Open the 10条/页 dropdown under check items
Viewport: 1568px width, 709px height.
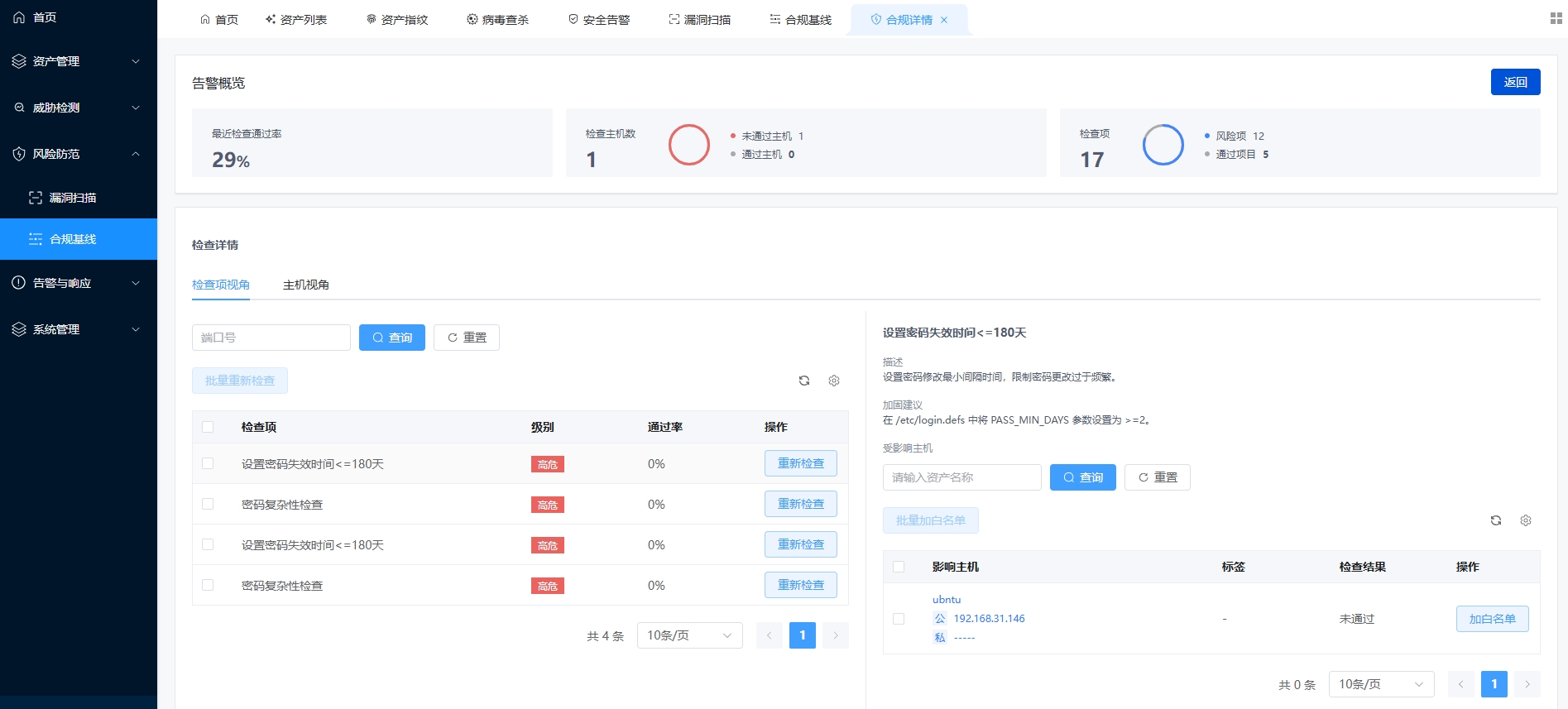pyautogui.click(x=689, y=635)
